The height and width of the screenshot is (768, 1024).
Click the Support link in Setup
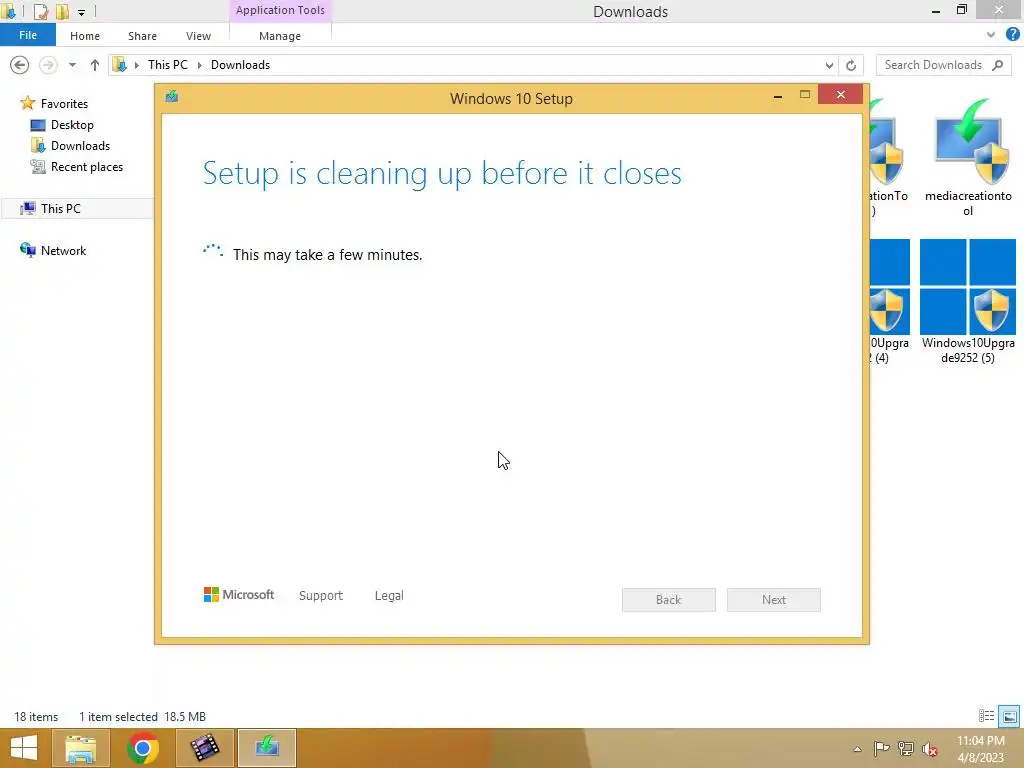pyautogui.click(x=321, y=596)
